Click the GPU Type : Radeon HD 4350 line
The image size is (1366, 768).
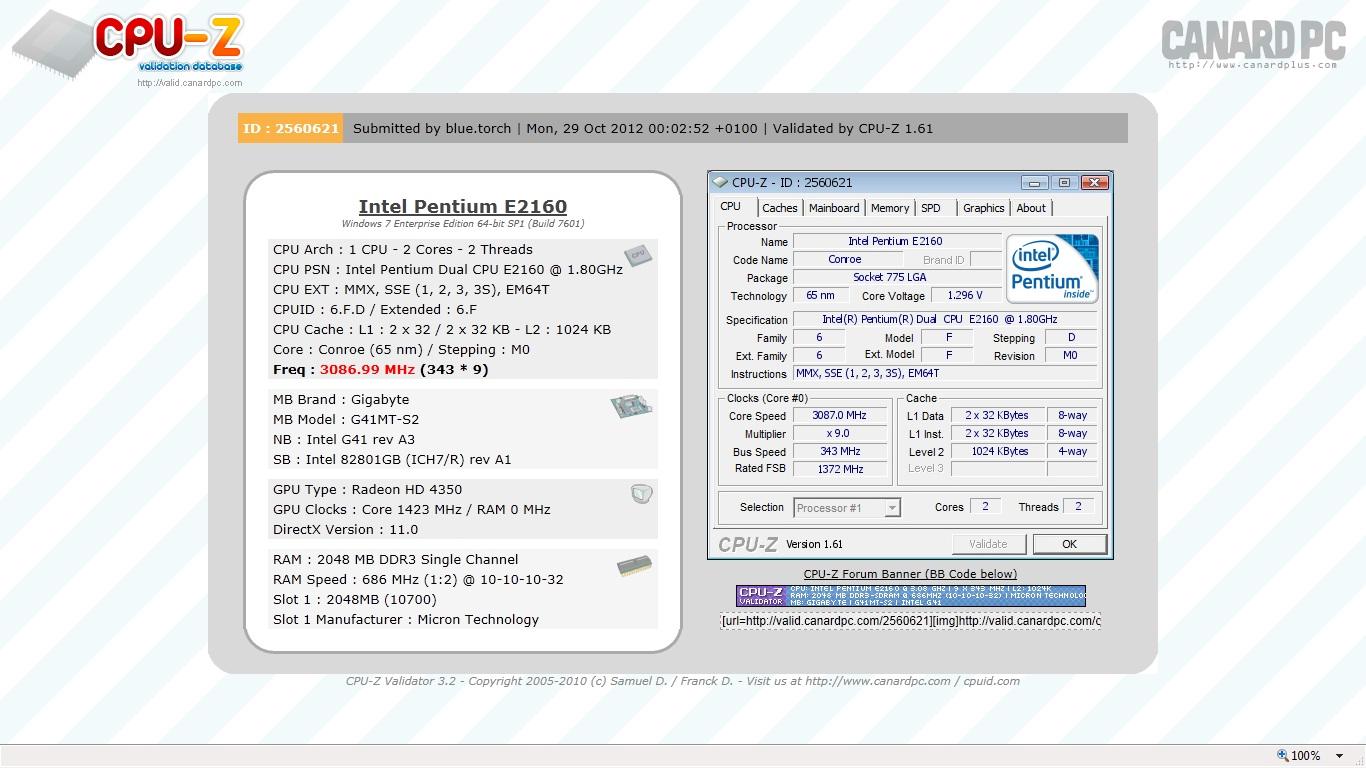(368, 490)
